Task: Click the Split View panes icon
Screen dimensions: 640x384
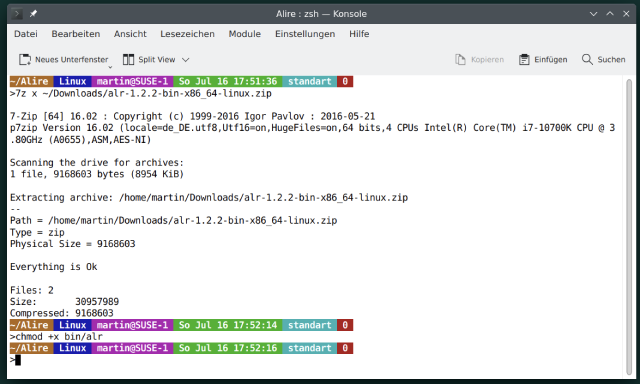Action: [x=128, y=60]
